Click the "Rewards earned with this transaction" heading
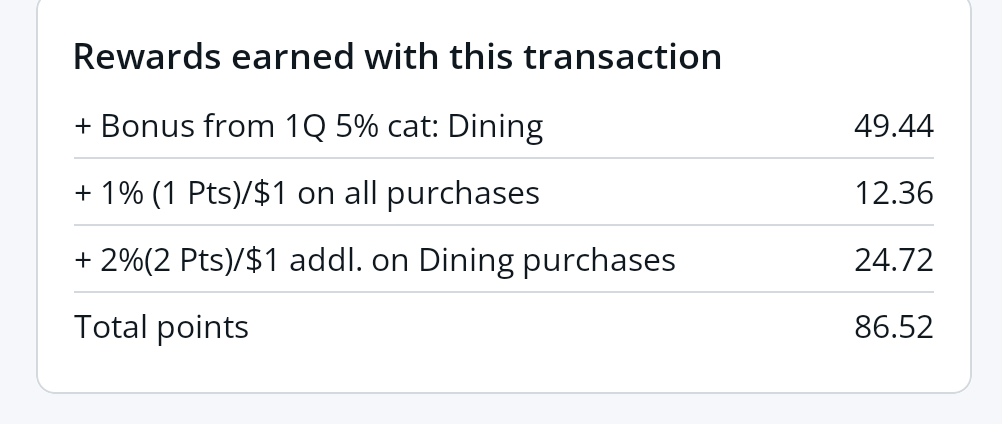Screen dimensions: 1002x424 (397, 56)
